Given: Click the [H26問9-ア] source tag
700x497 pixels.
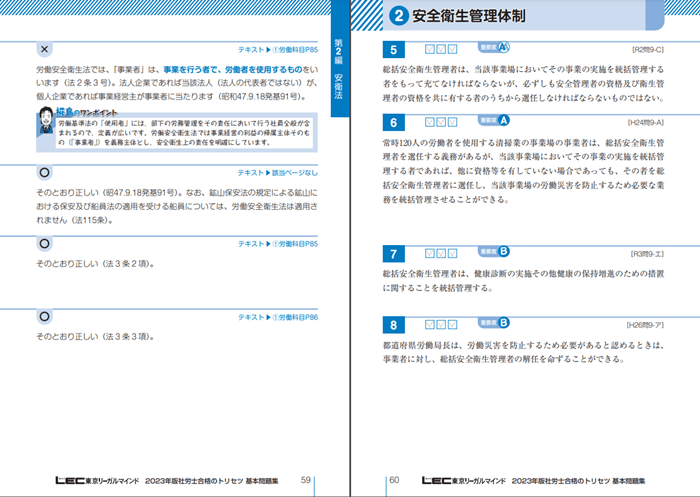Looking at the screenshot, I should click(645, 325).
